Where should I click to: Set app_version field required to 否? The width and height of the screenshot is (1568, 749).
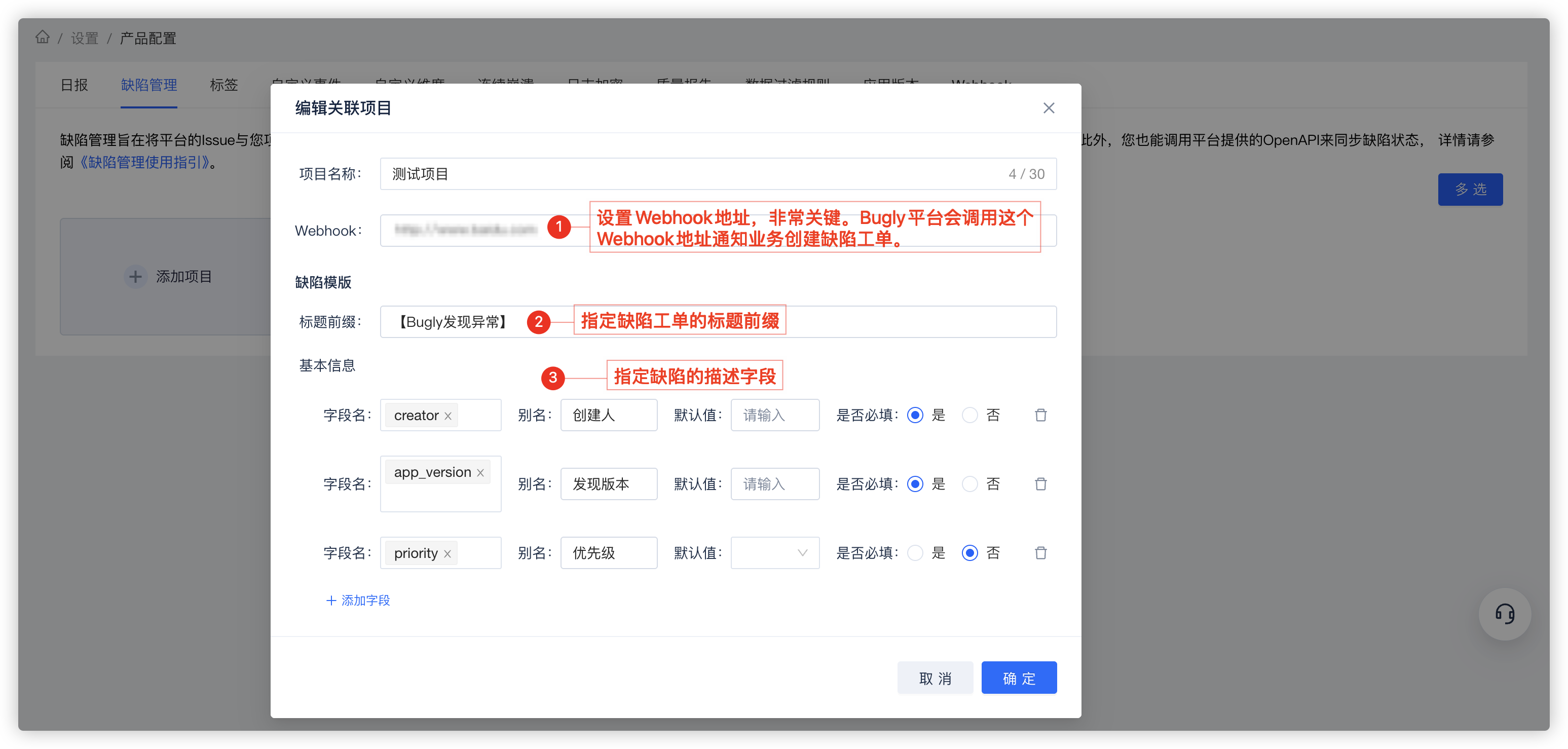tap(969, 484)
